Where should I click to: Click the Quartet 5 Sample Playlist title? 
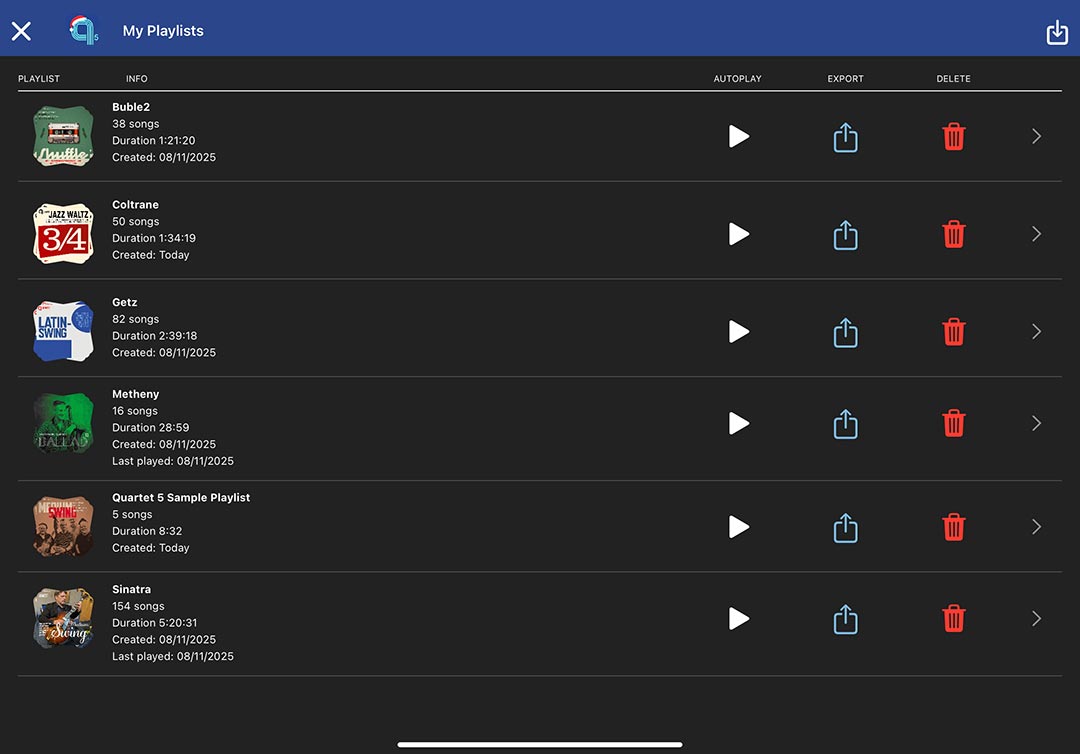[181, 497]
